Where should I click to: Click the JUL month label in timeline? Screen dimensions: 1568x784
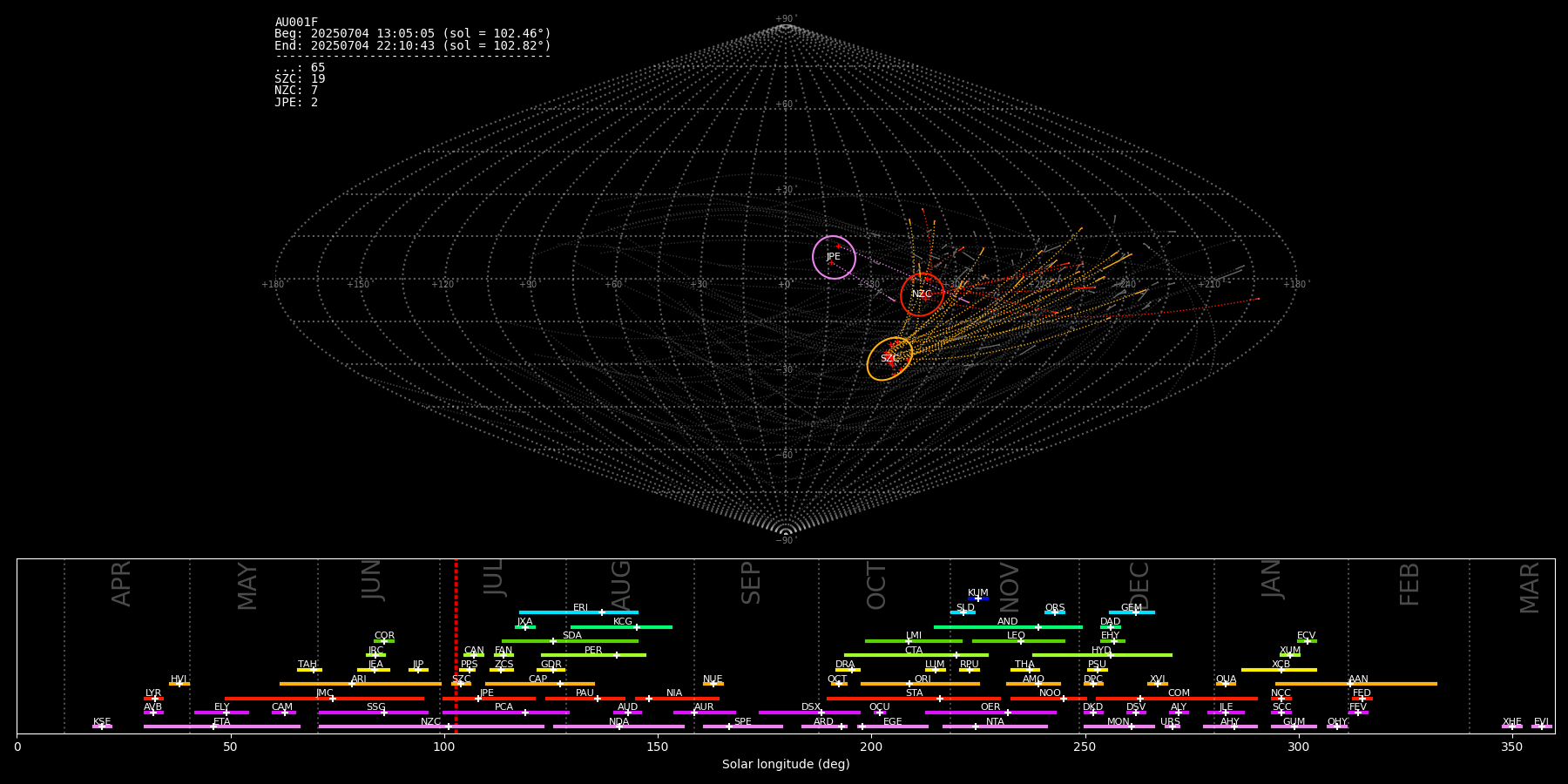493,577
